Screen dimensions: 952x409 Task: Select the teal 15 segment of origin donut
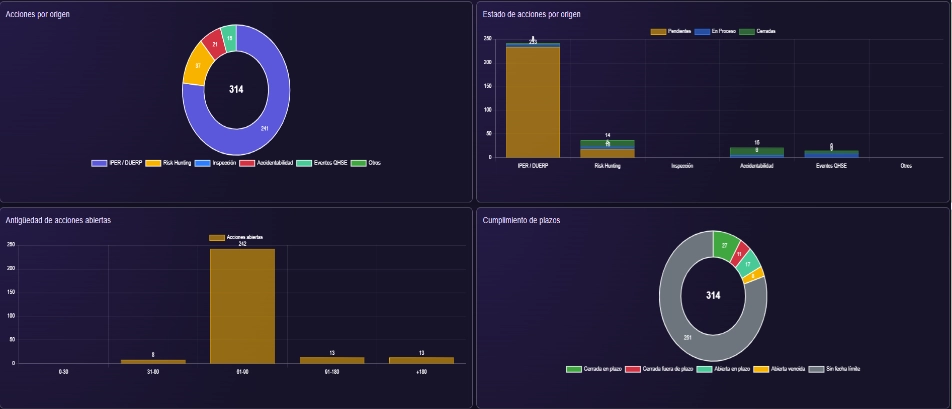[x=230, y=38]
